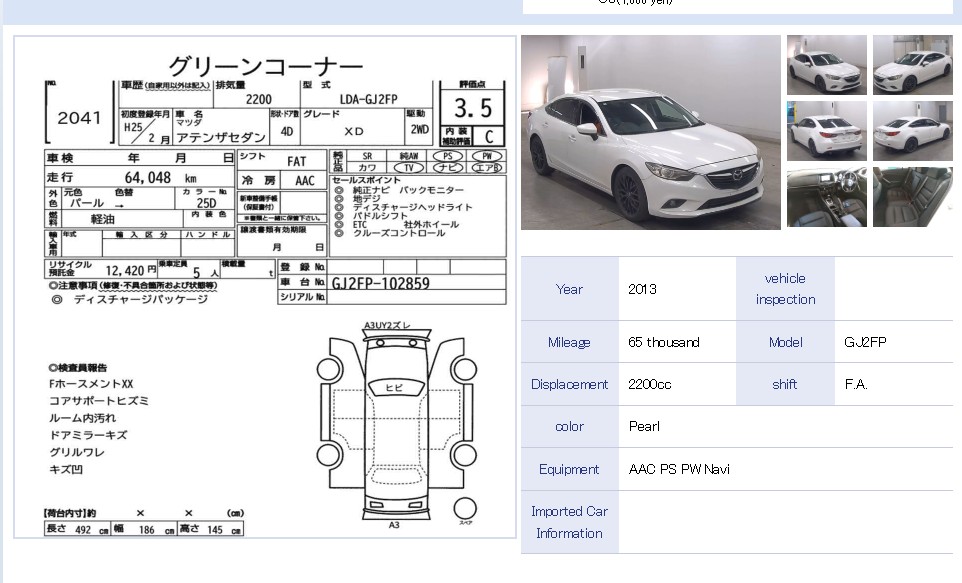Click the 'クルーズコントロール' sales point line
The height and width of the screenshot is (583, 962).
coord(399,233)
